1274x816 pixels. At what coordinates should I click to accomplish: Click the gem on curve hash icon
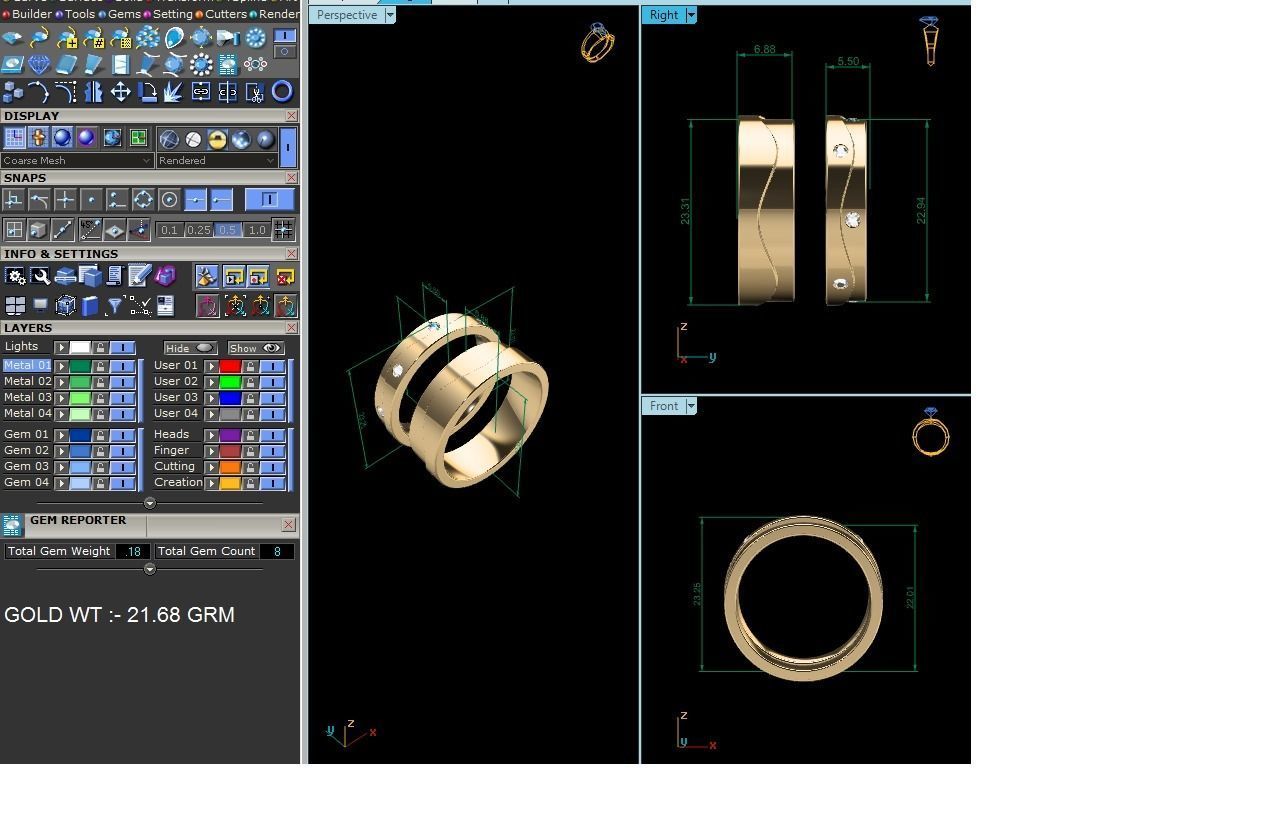pos(94,39)
